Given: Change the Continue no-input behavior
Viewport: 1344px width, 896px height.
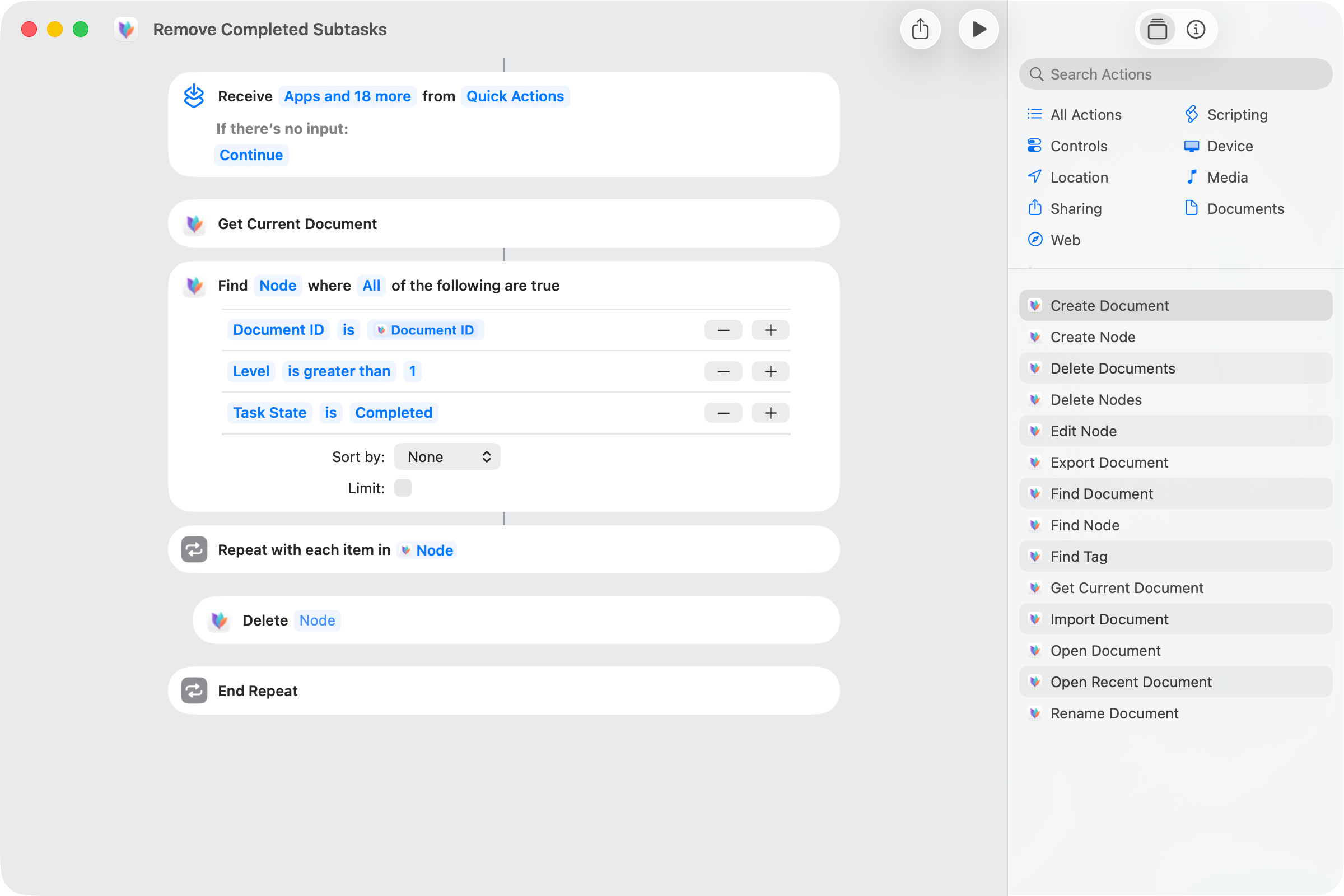Looking at the screenshot, I should [x=251, y=155].
